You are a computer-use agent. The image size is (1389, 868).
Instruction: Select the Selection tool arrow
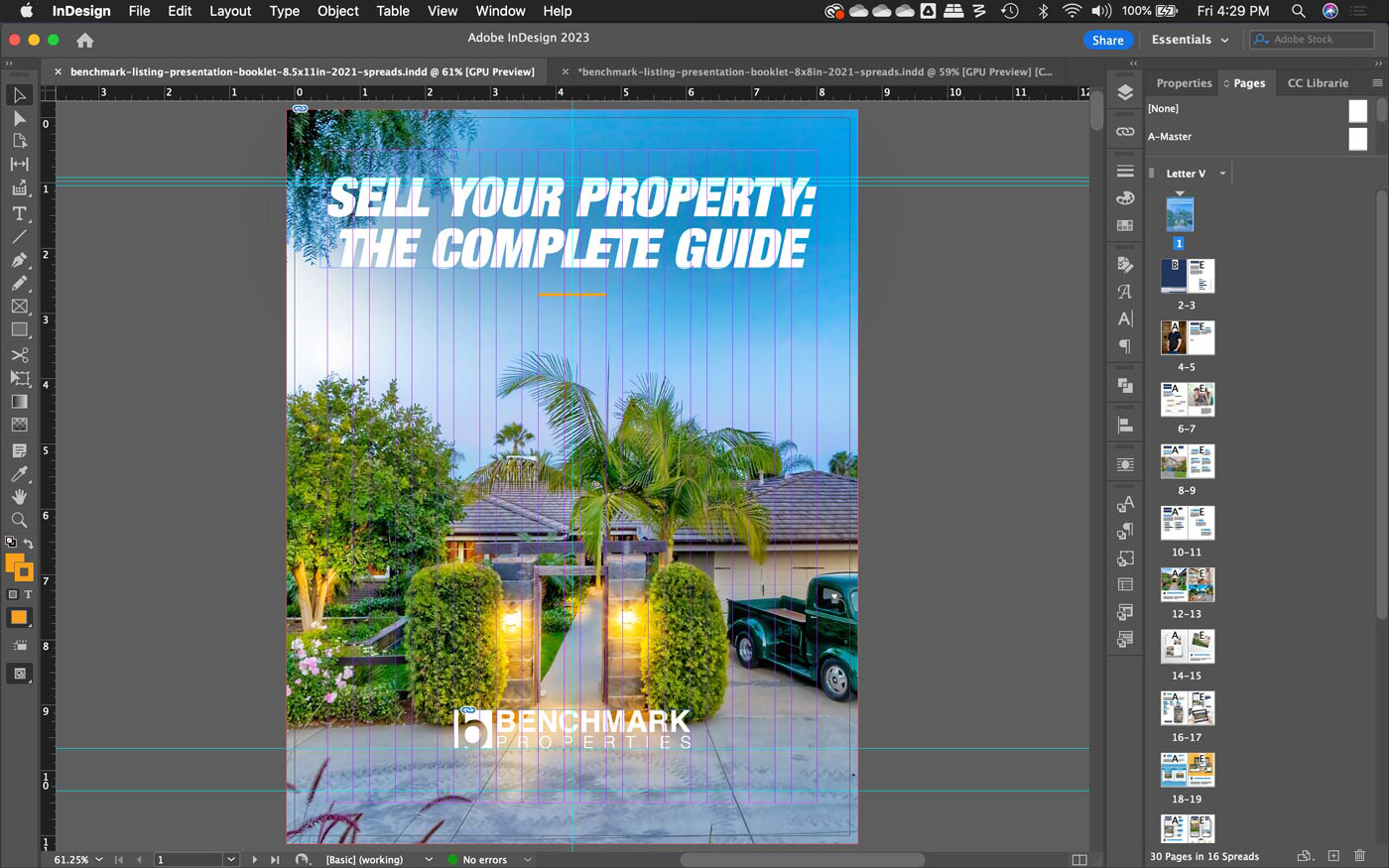19,95
